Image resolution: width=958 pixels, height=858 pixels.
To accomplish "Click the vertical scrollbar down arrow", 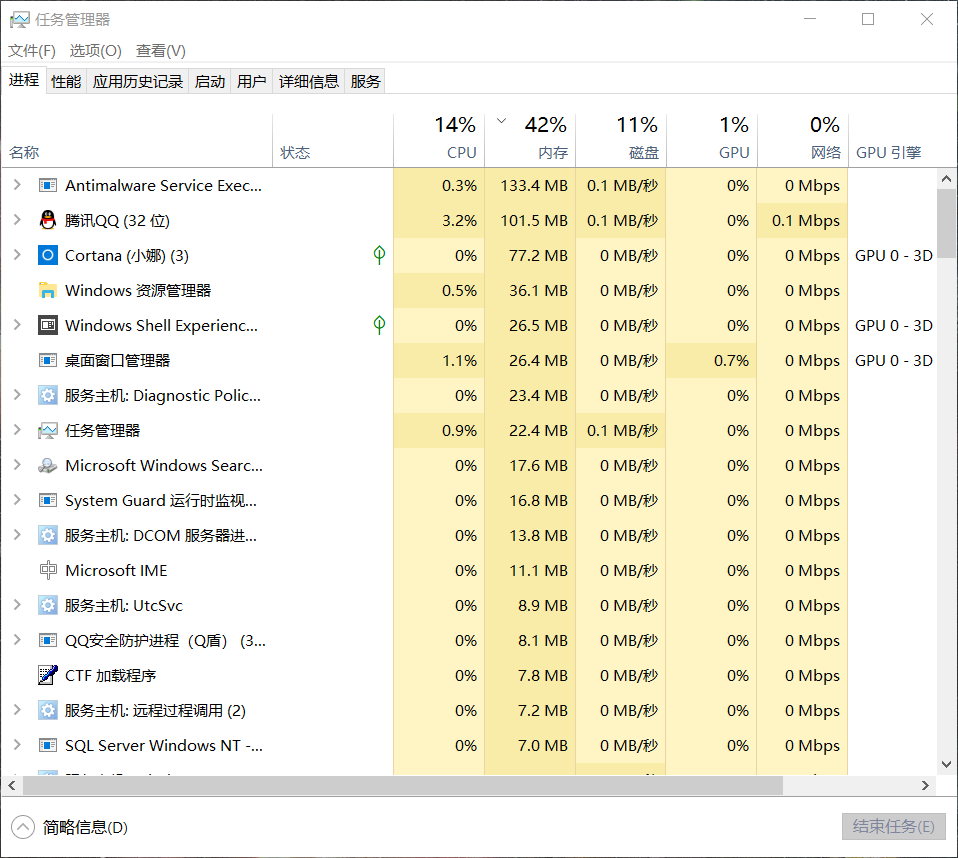I will pos(946,764).
